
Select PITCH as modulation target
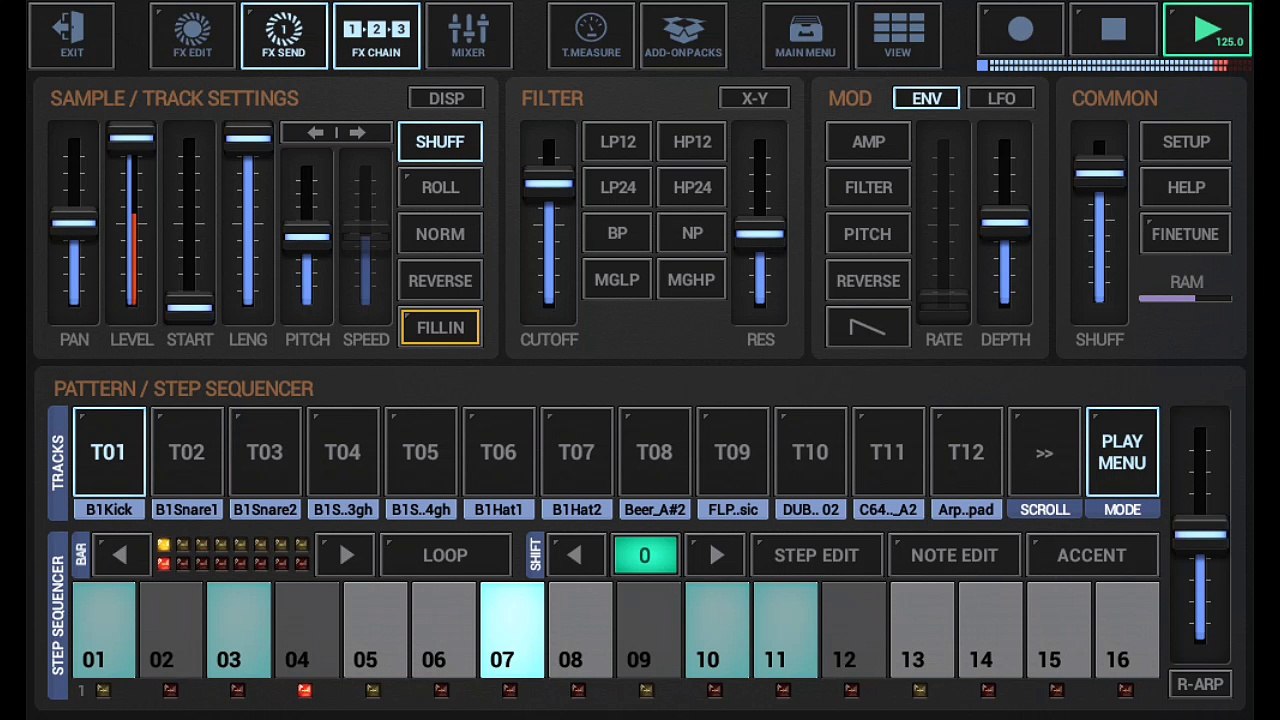pos(868,234)
